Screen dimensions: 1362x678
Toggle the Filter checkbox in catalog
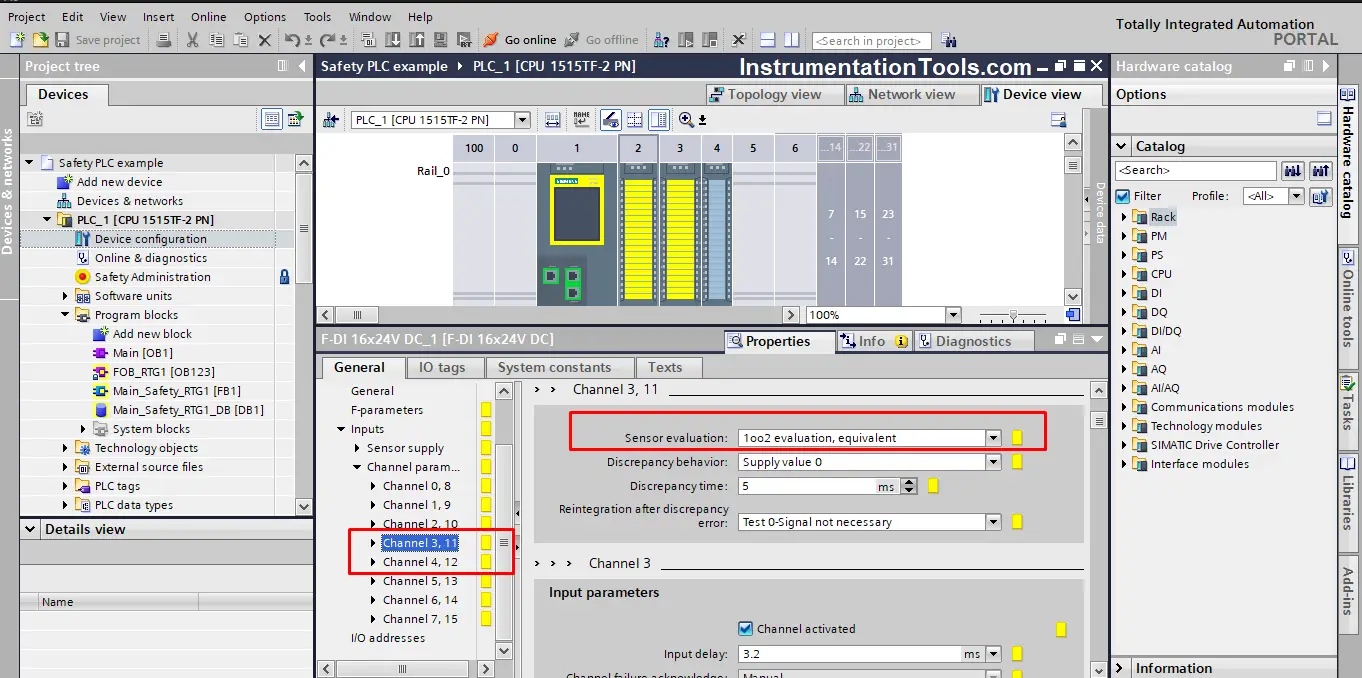point(1123,196)
